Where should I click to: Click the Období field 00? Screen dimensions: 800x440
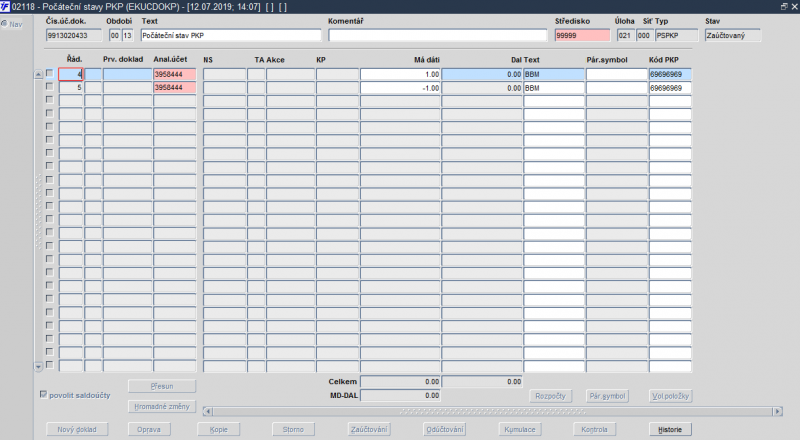tap(115, 35)
